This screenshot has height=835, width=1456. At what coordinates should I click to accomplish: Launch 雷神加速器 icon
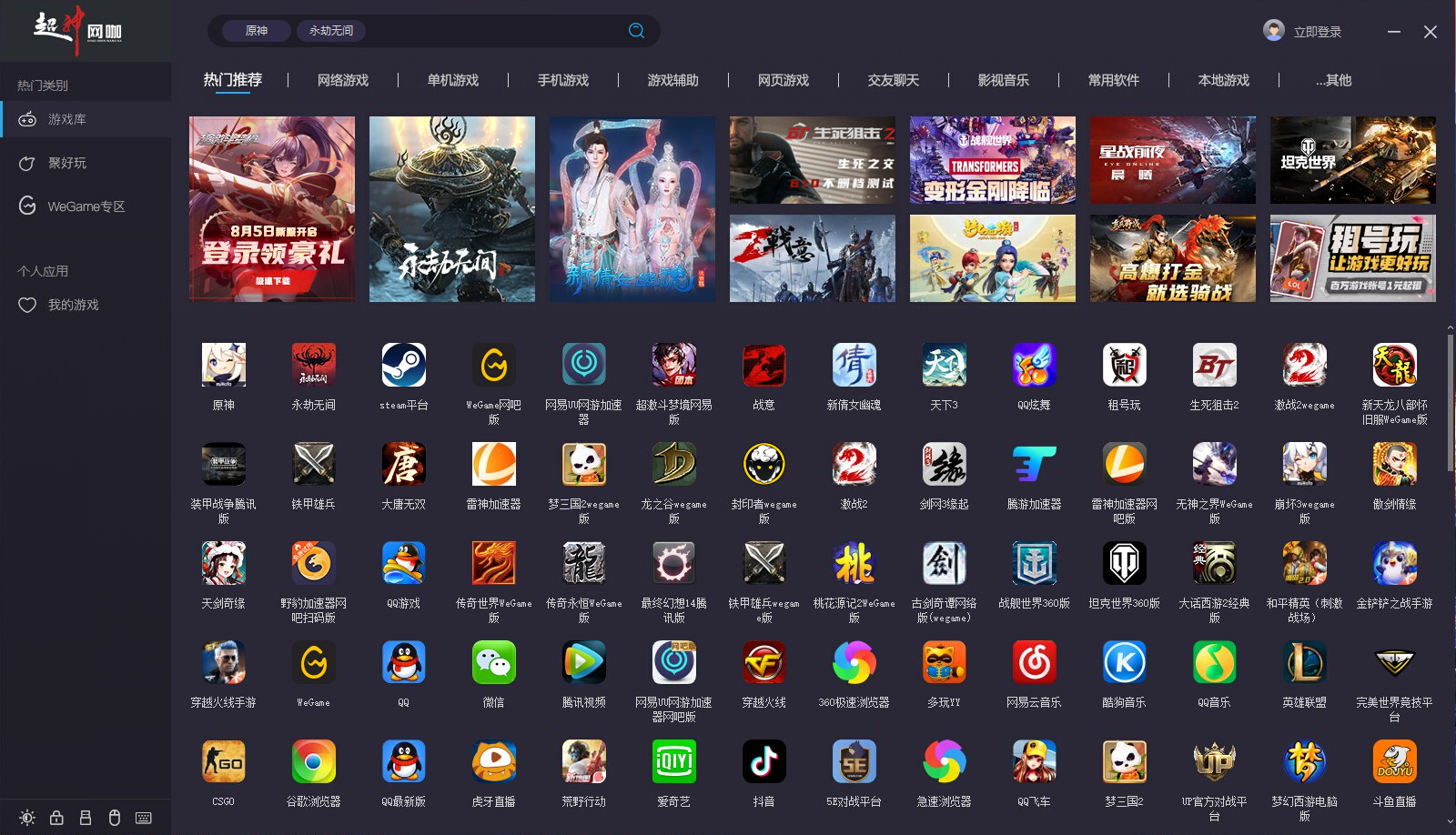tap(494, 464)
